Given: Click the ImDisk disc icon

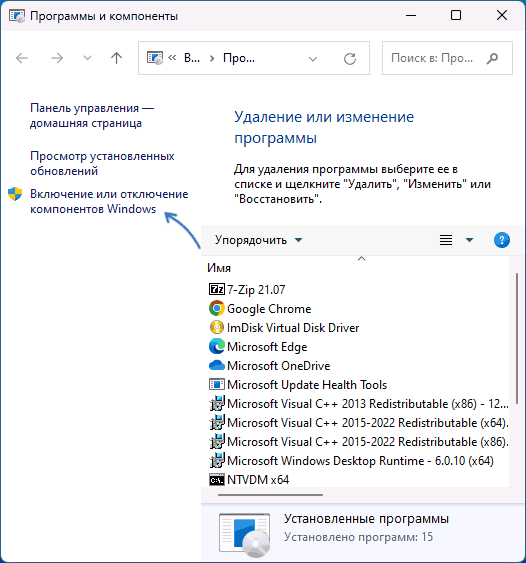Looking at the screenshot, I should tap(217, 327).
